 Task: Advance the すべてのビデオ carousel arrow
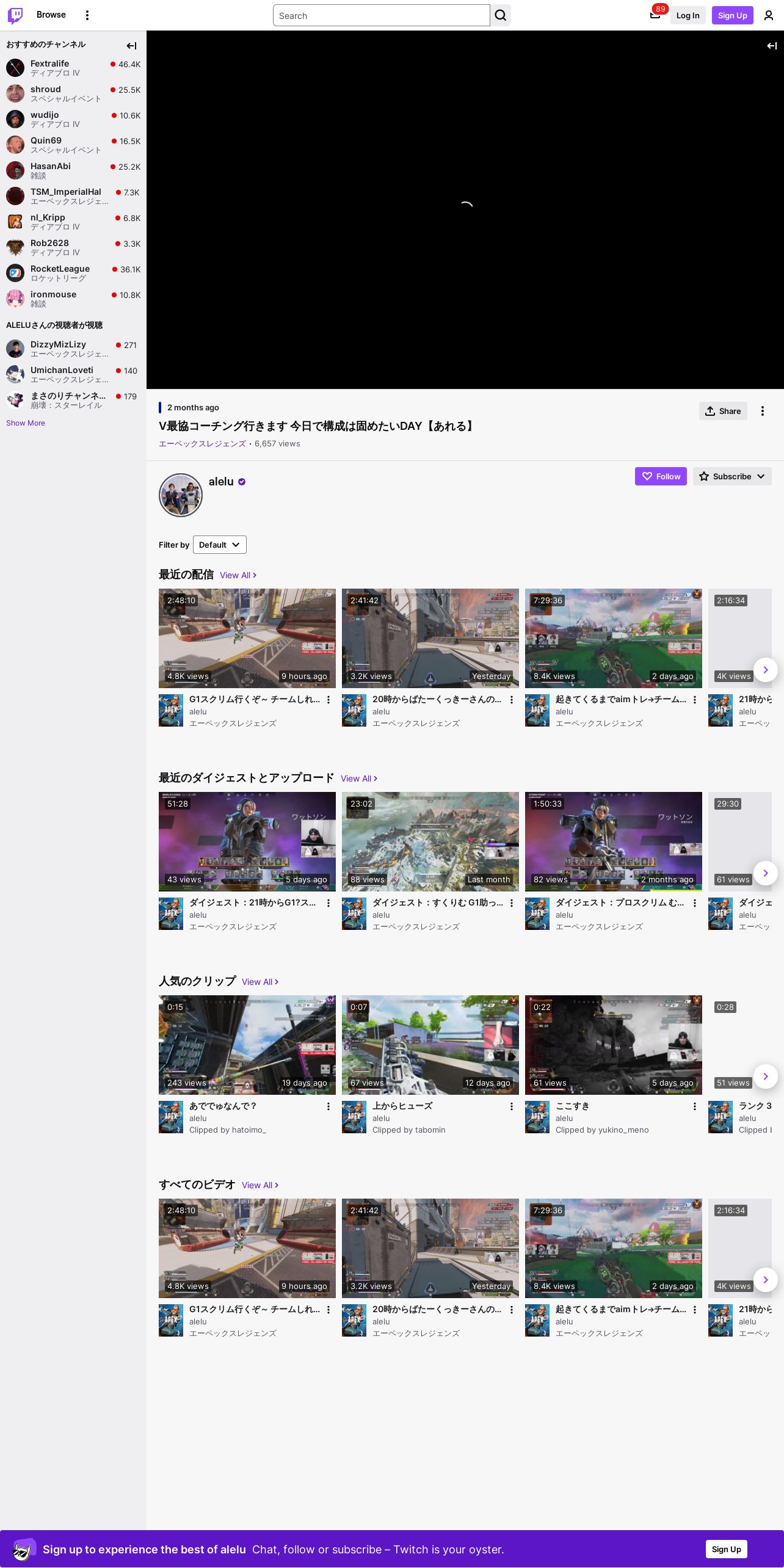(x=766, y=1280)
